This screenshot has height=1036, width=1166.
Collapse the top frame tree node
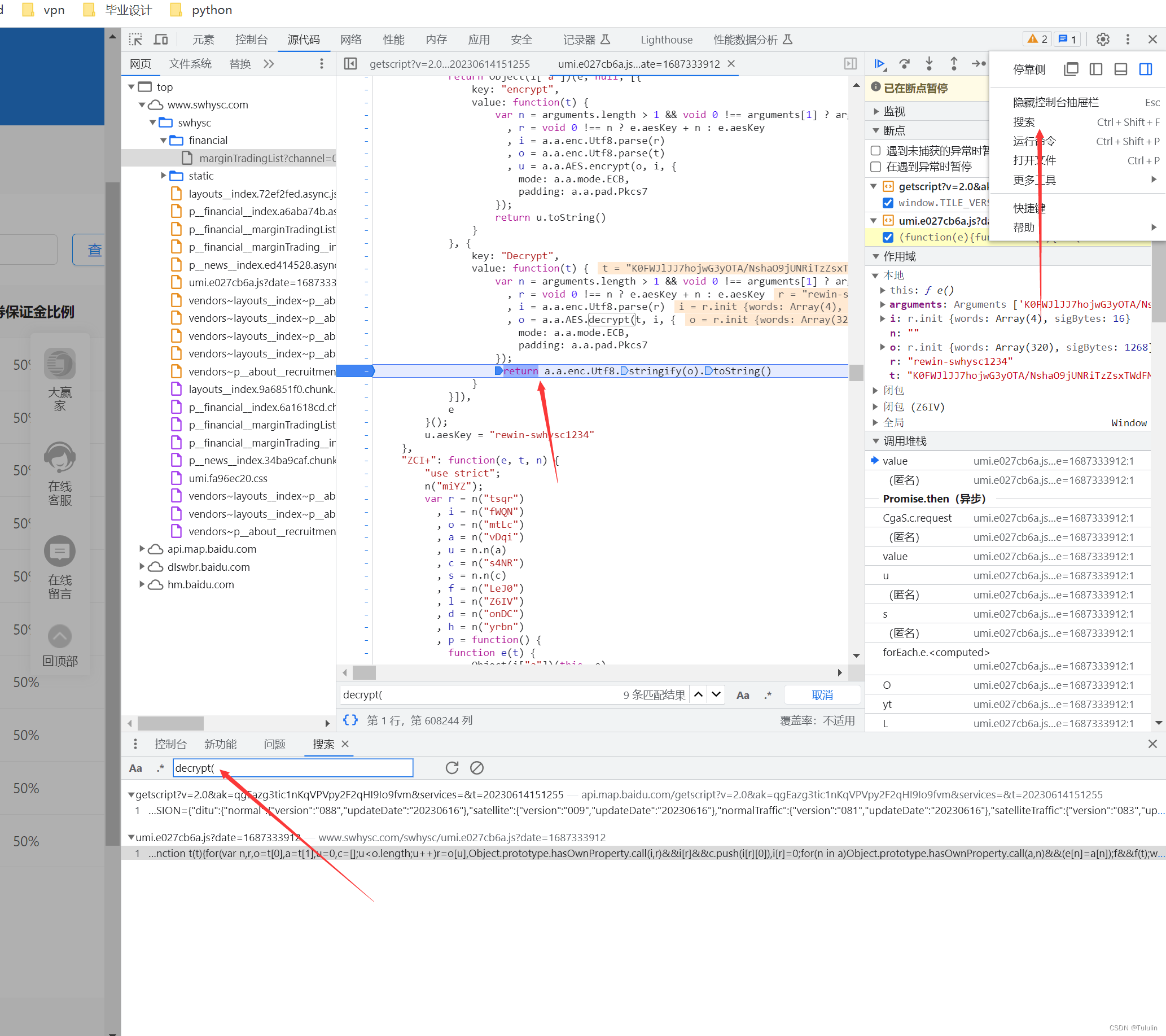tap(131, 88)
